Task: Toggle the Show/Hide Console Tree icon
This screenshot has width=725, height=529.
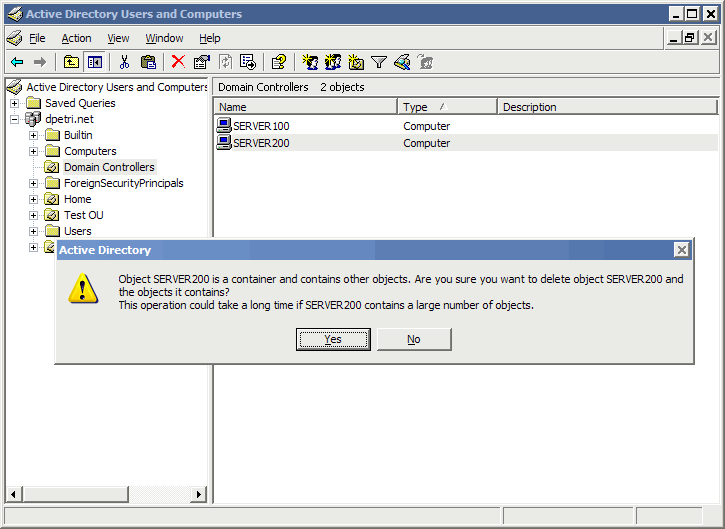Action: (x=95, y=62)
